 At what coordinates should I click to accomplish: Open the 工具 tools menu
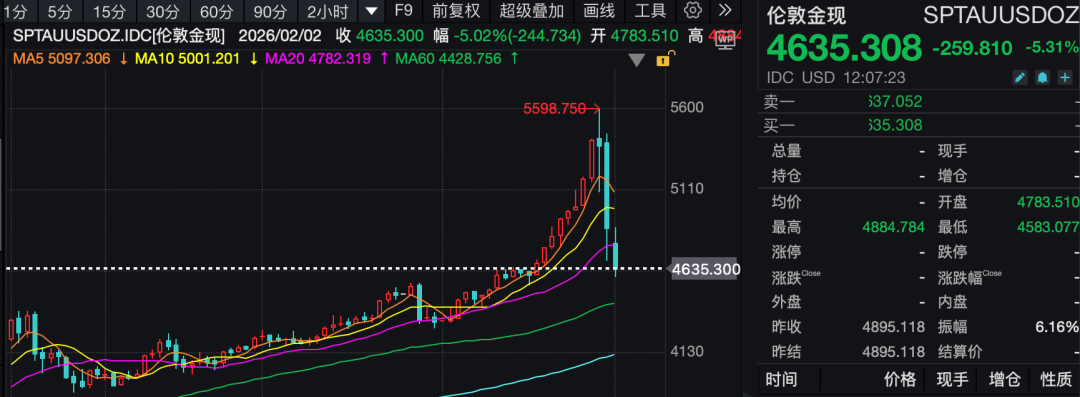tap(650, 10)
